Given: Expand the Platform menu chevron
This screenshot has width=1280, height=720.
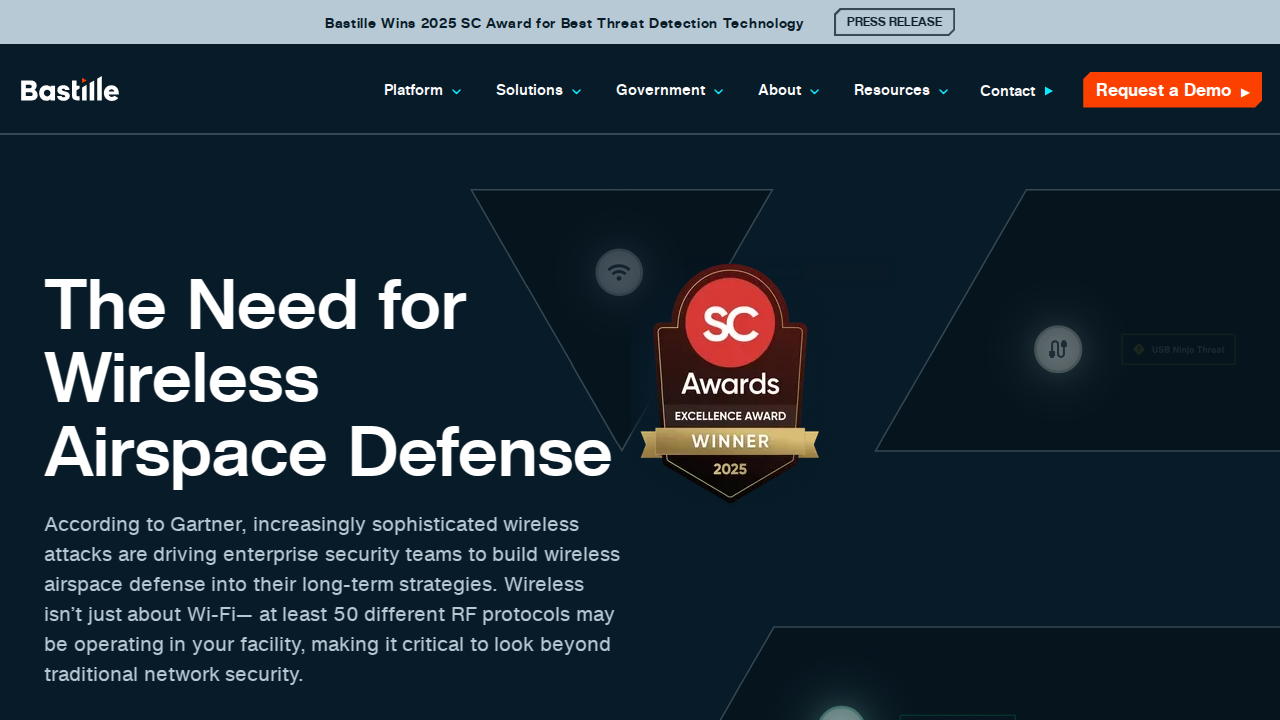Looking at the screenshot, I should click(456, 91).
